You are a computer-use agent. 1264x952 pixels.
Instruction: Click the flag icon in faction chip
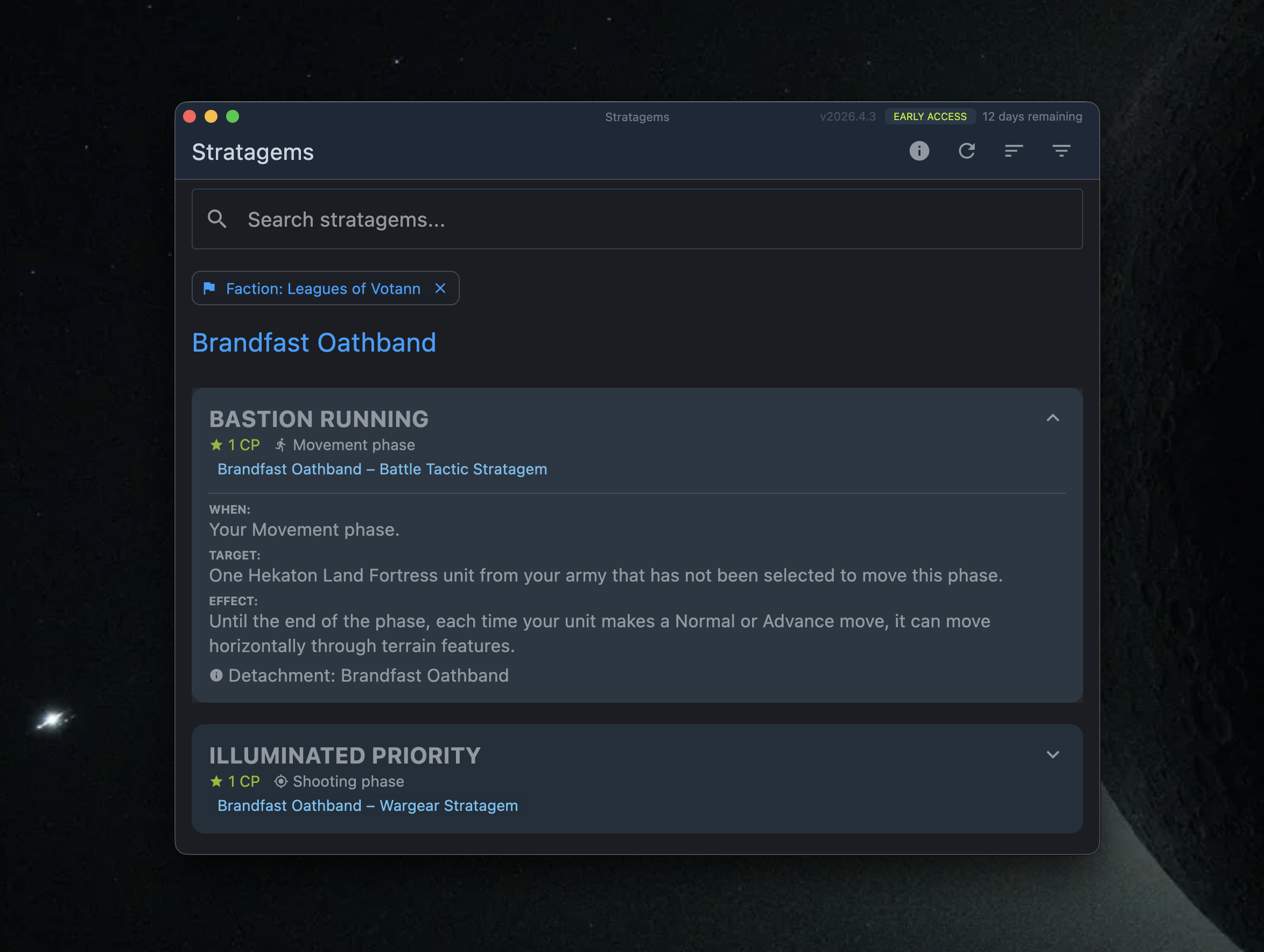(x=209, y=288)
